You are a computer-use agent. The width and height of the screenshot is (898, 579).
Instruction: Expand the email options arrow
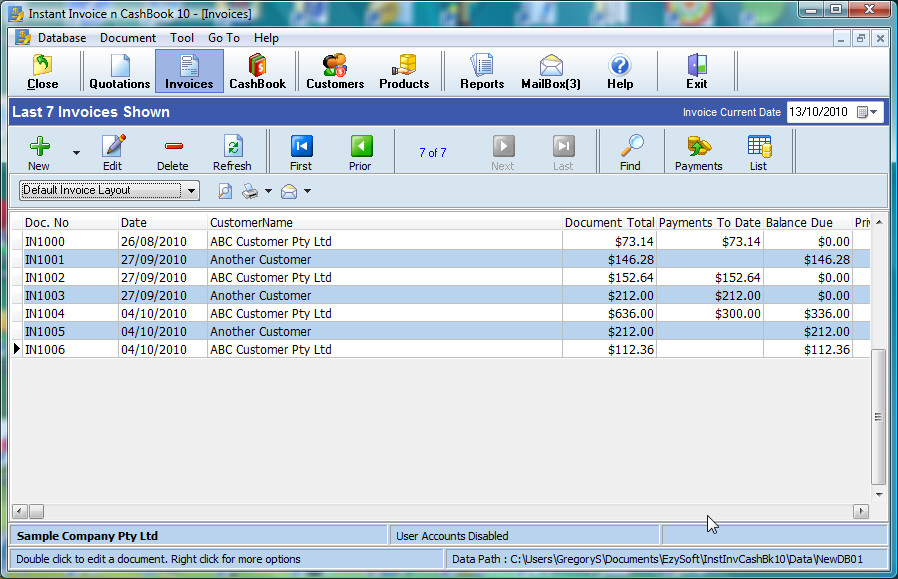click(x=308, y=191)
